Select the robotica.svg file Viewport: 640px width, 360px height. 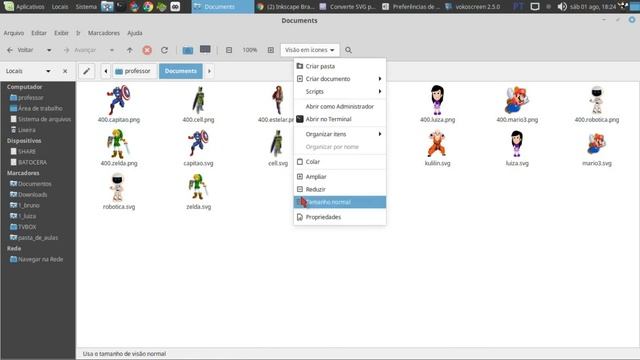tap(119, 191)
